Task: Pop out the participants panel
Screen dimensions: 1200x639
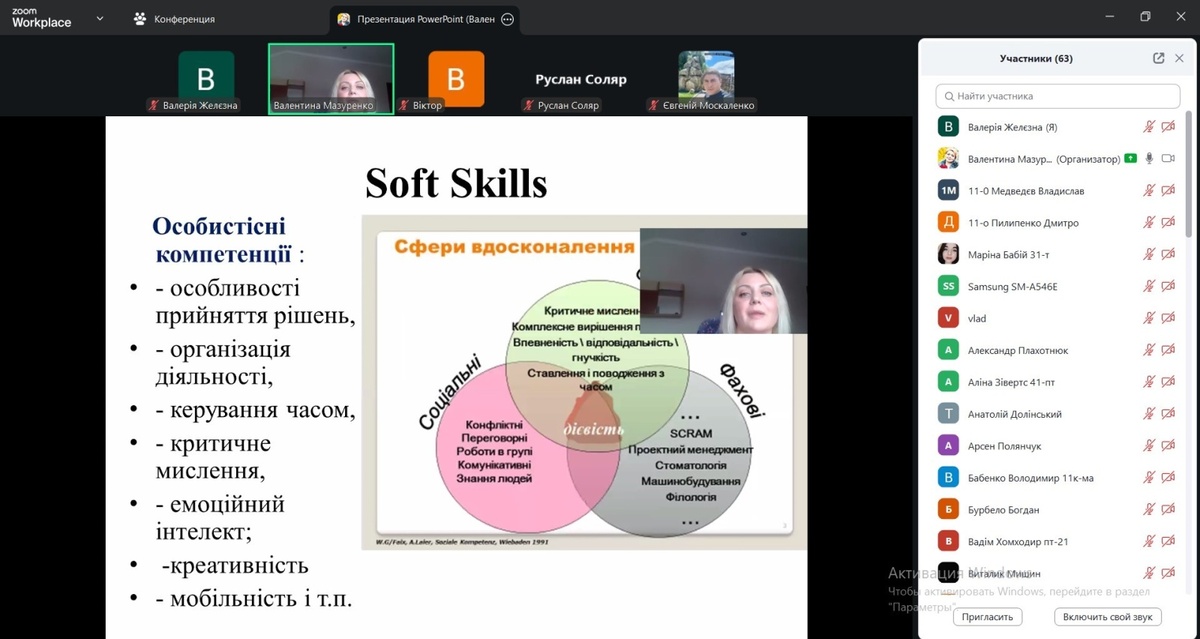Action: pos(1158,58)
